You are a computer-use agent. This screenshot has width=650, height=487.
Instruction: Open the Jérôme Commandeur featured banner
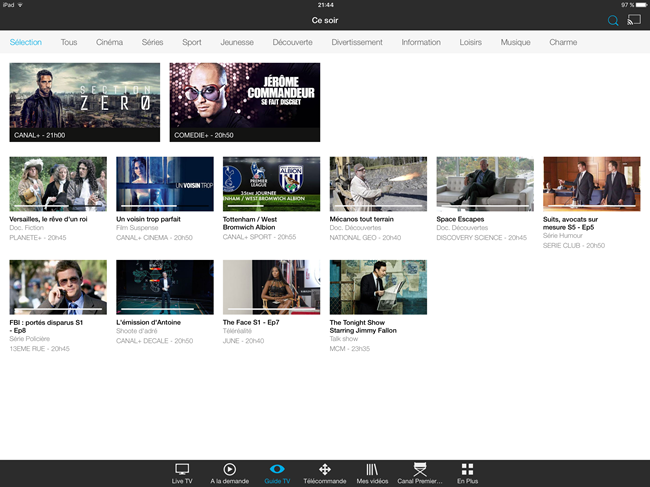click(x=245, y=102)
